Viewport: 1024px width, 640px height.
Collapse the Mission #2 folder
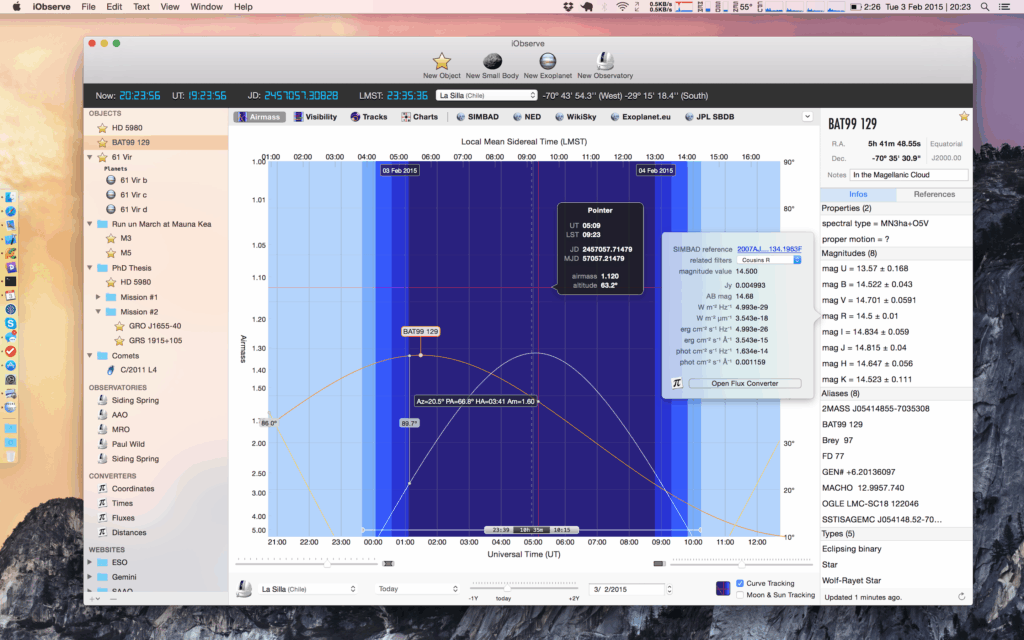(x=99, y=312)
